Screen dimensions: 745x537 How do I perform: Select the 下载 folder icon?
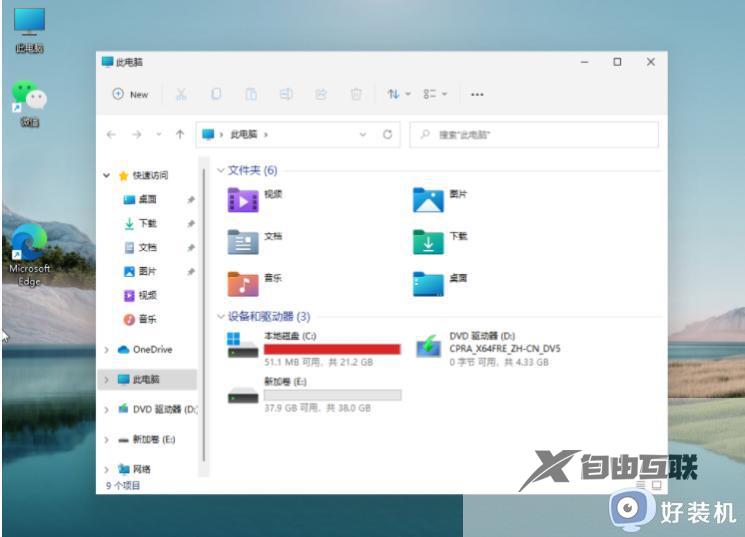pyautogui.click(x=428, y=242)
